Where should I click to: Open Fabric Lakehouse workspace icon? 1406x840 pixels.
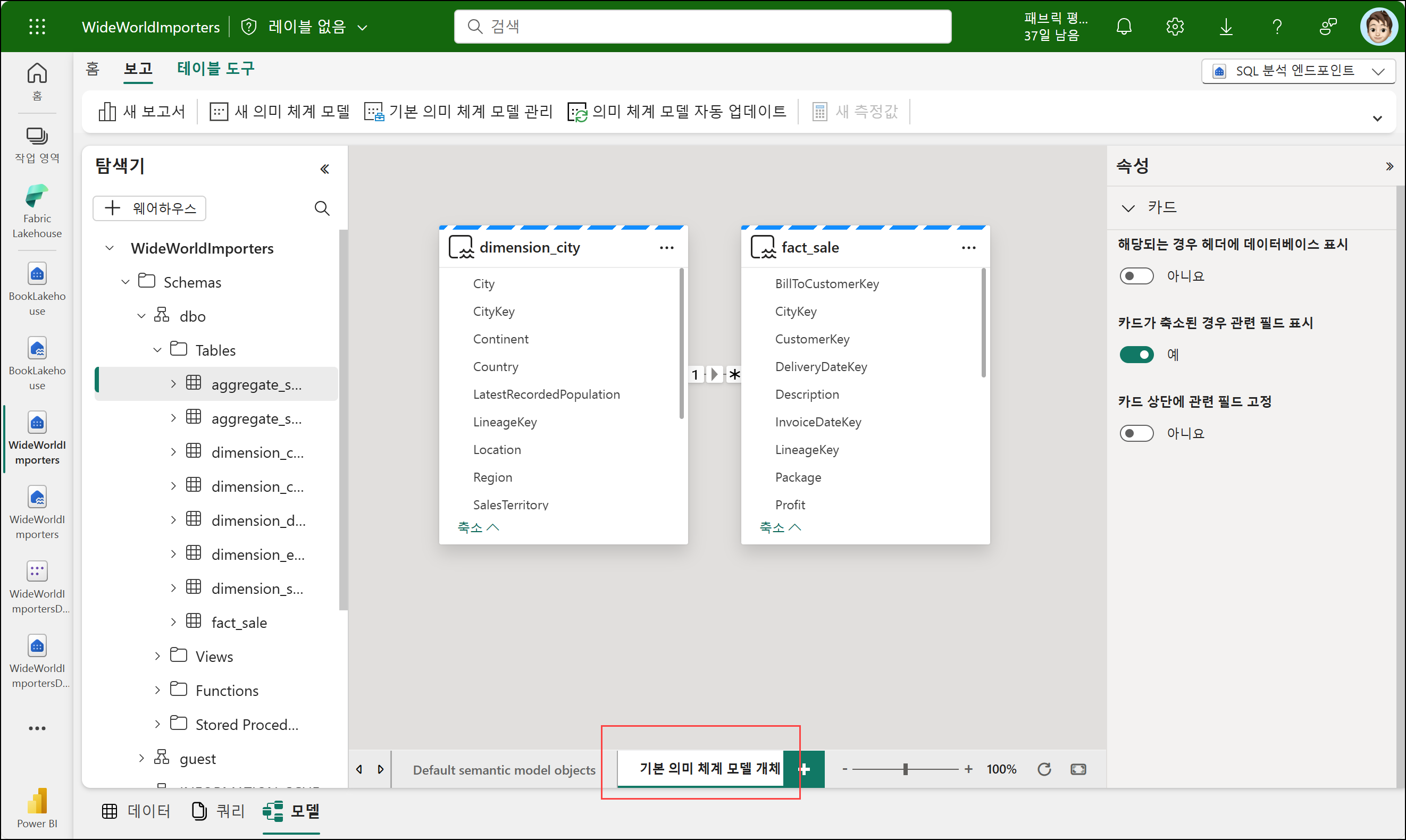[x=37, y=211]
